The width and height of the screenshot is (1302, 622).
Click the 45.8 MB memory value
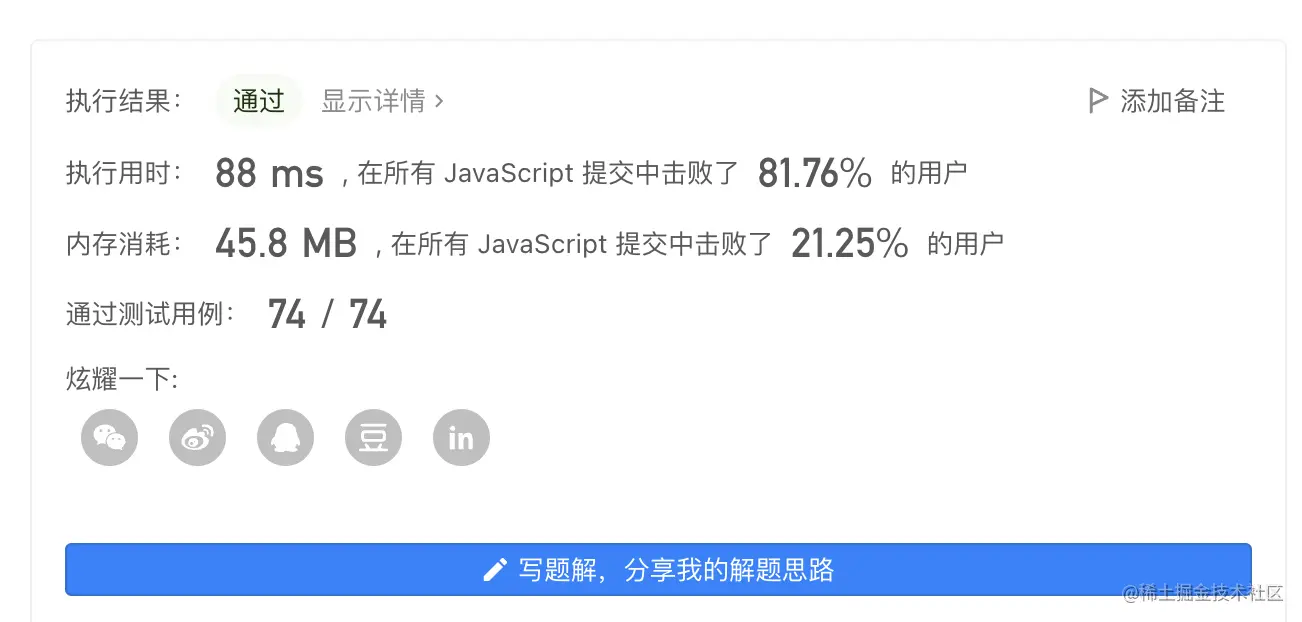(286, 243)
